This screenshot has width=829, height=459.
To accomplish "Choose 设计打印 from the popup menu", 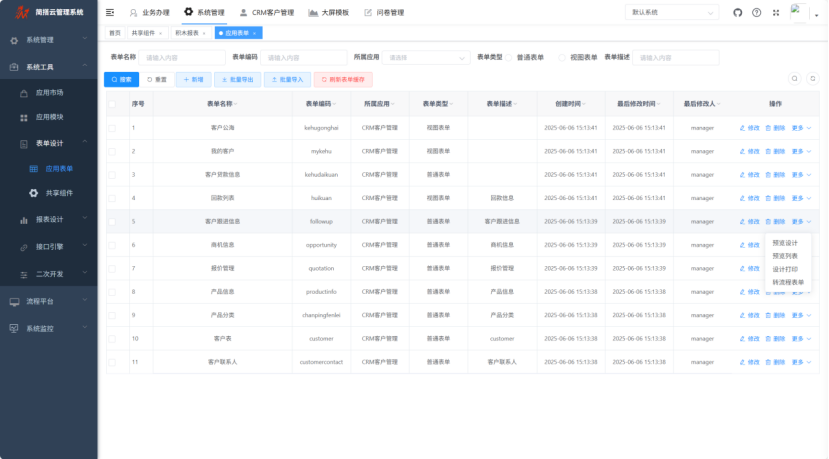I will point(785,269).
